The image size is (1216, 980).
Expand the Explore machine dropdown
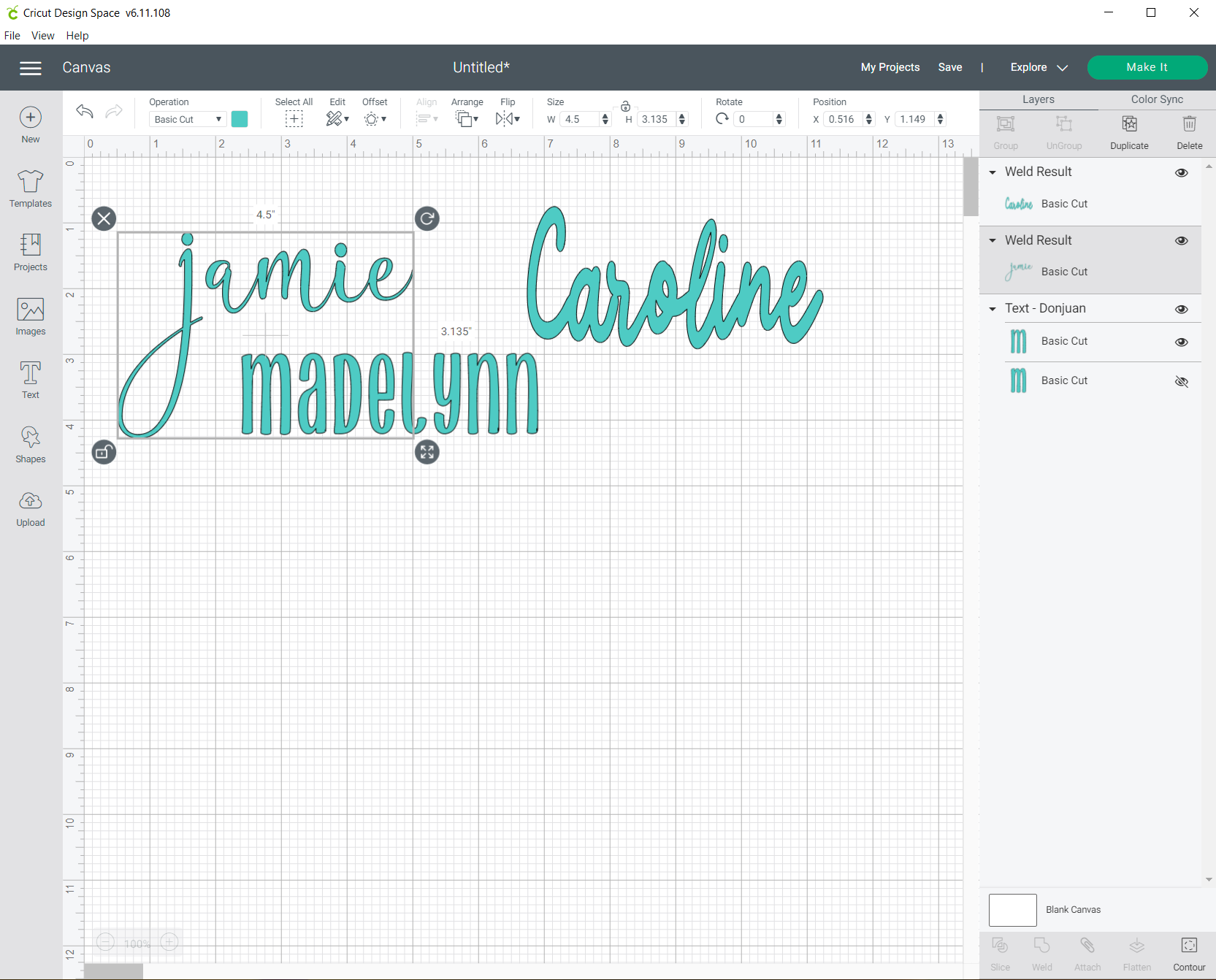(1039, 67)
